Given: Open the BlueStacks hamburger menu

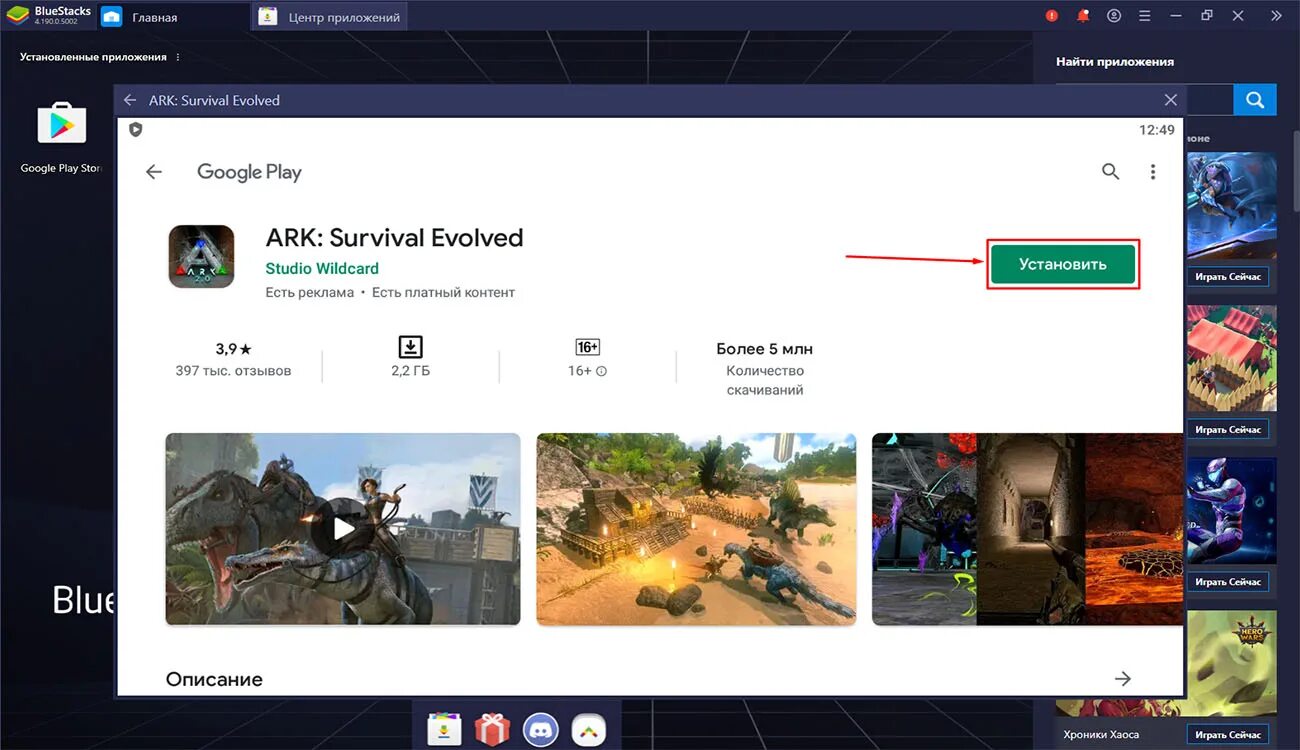Looking at the screenshot, I should (x=1145, y=16).
